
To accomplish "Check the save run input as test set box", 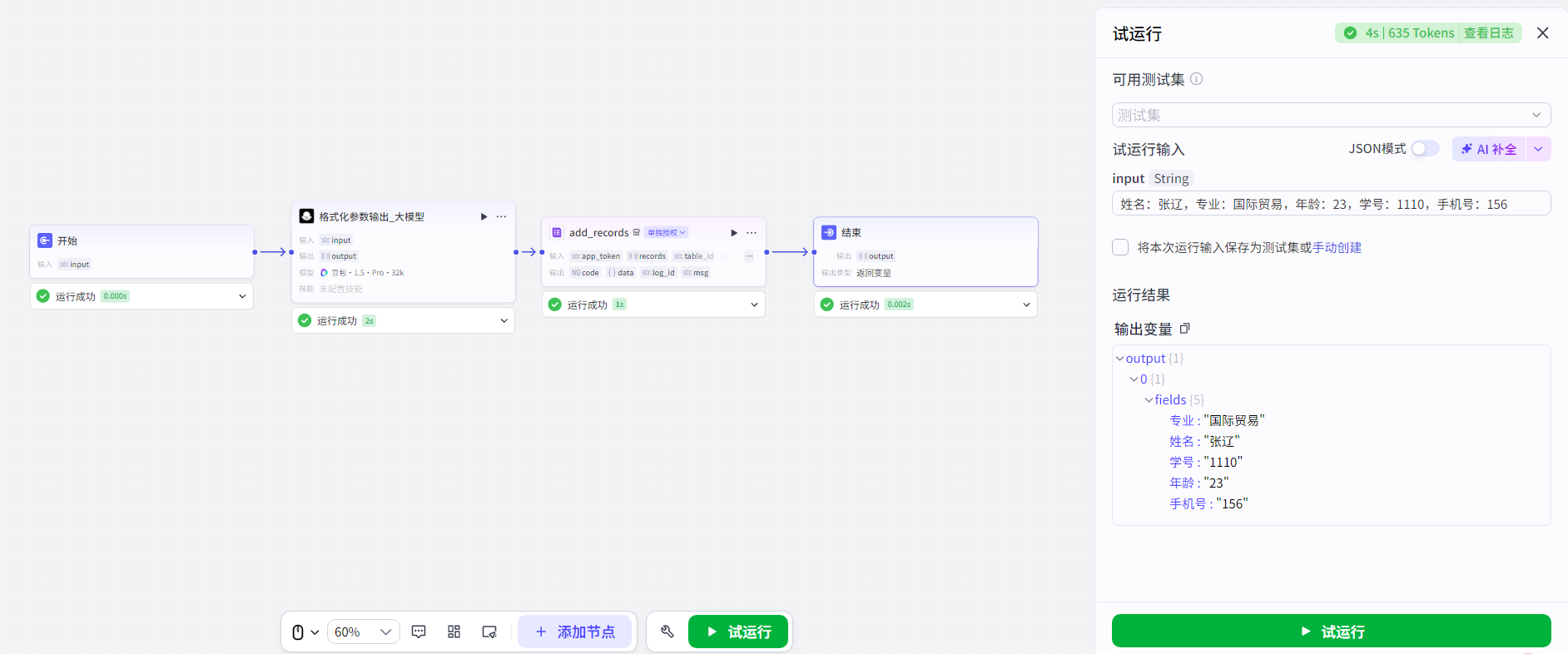I will 1120,247.
